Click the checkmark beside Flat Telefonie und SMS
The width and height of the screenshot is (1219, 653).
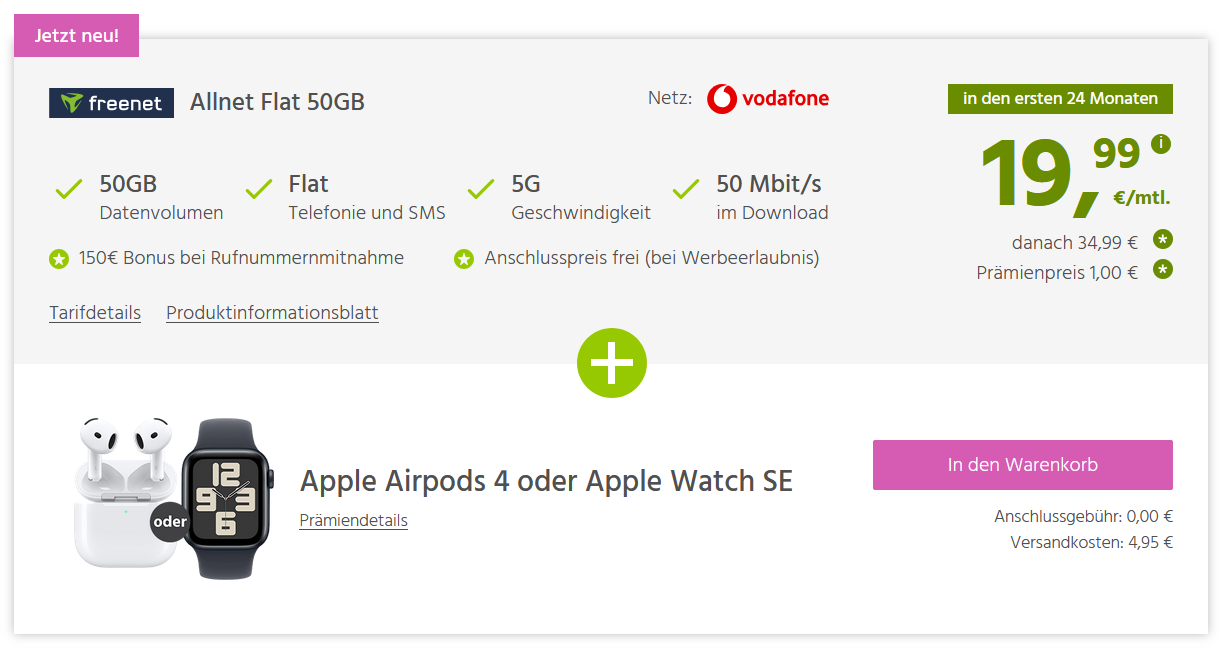click(259, 188)
